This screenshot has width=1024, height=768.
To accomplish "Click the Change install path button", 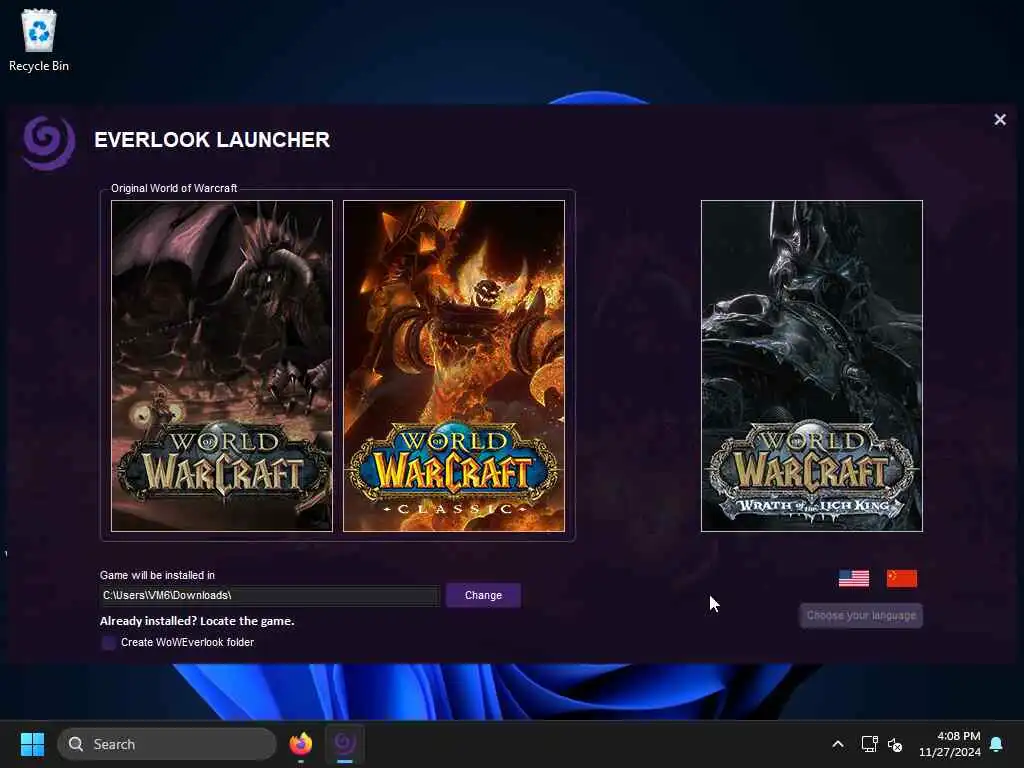I will pos(483,596).
